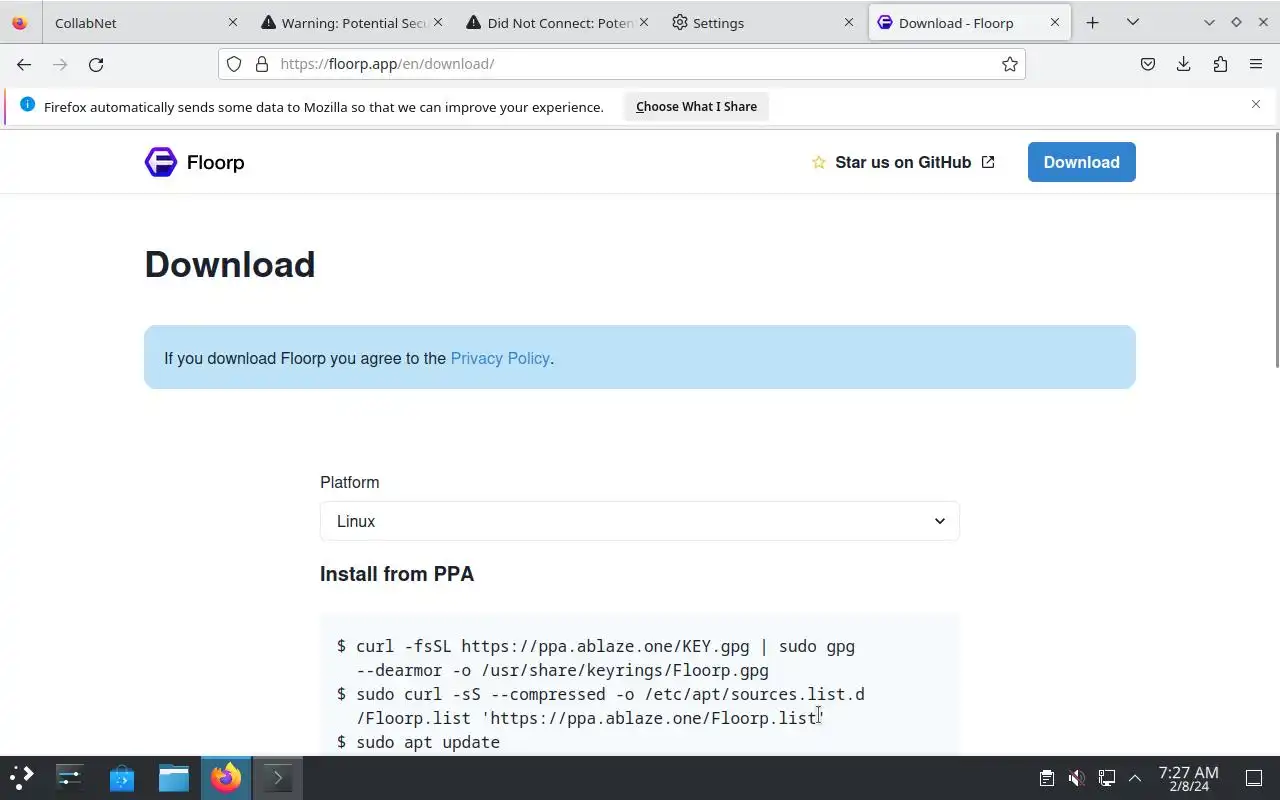Viewport: 1280px width, 800px height.
Task: Click the muted volume tray icon
Action: pyautogui.click(x=1076, y=777)
